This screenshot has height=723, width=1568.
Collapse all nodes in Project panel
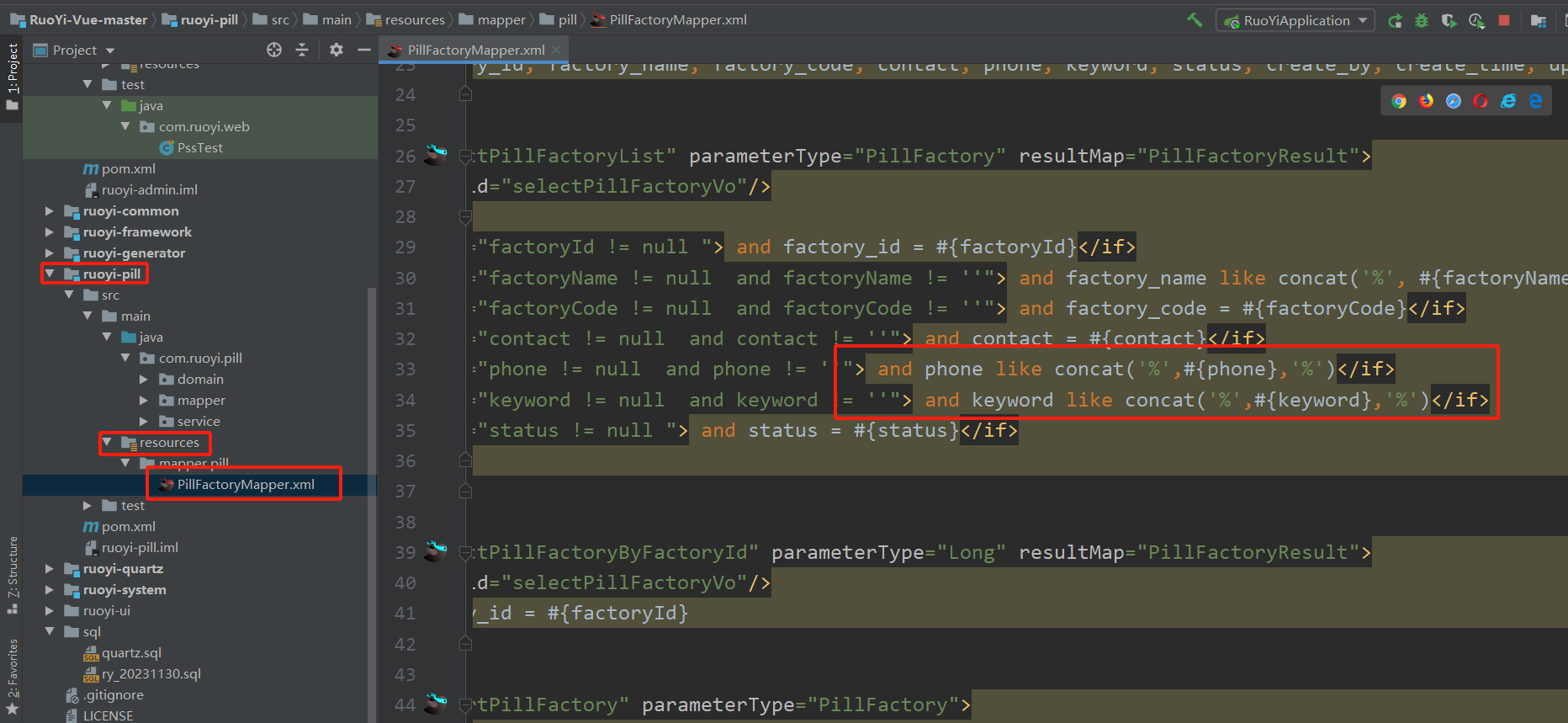[302, 51]
